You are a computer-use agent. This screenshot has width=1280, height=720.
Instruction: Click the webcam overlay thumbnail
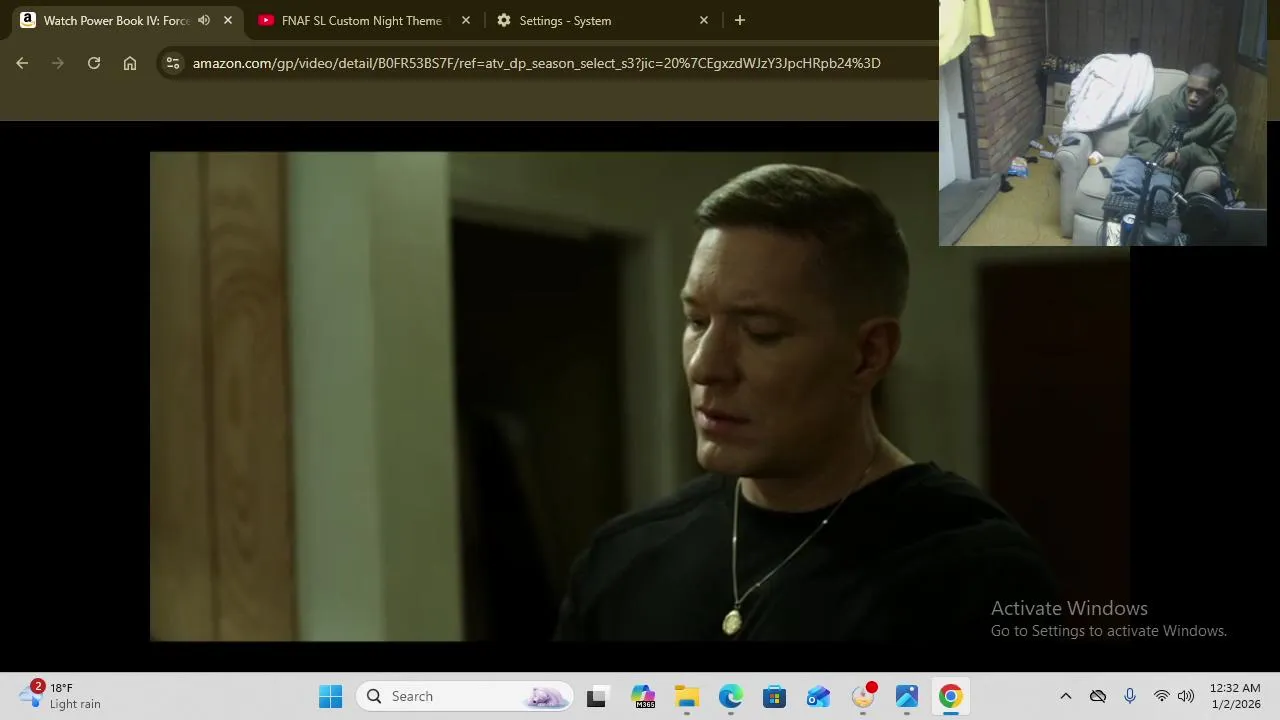pyautogui.click(x=1103, y=123)
